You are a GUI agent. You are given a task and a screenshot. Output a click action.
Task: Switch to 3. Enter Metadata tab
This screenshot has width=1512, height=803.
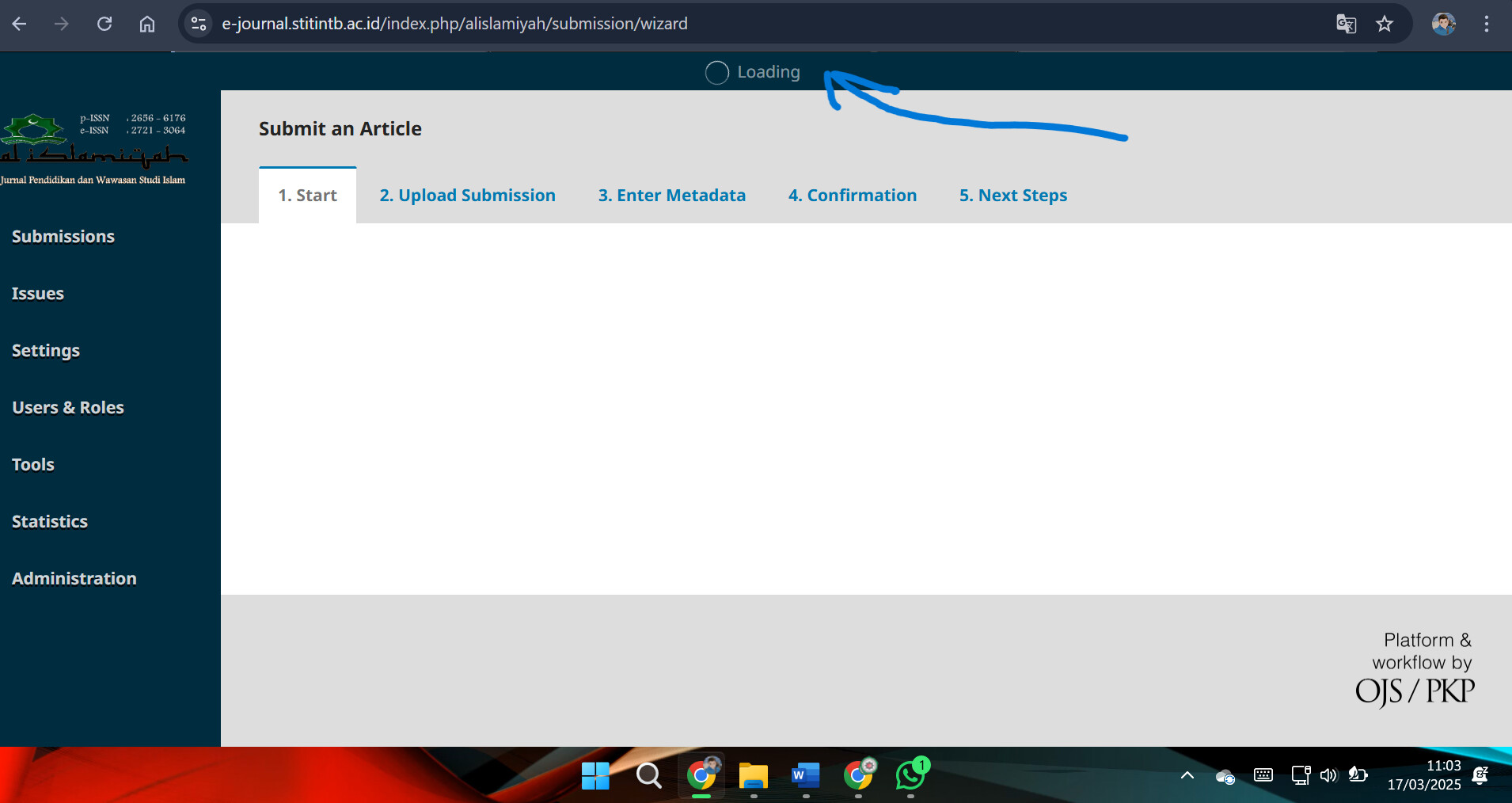pos(672,196)
